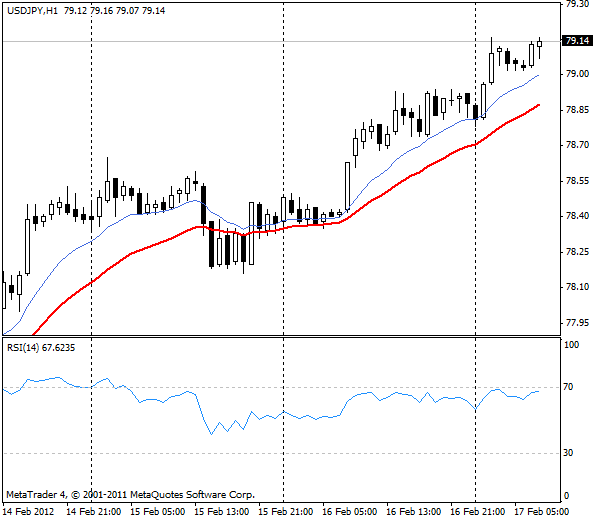
Task: Click the RSI 0 scale label
Action: click(x=567, y=496)
